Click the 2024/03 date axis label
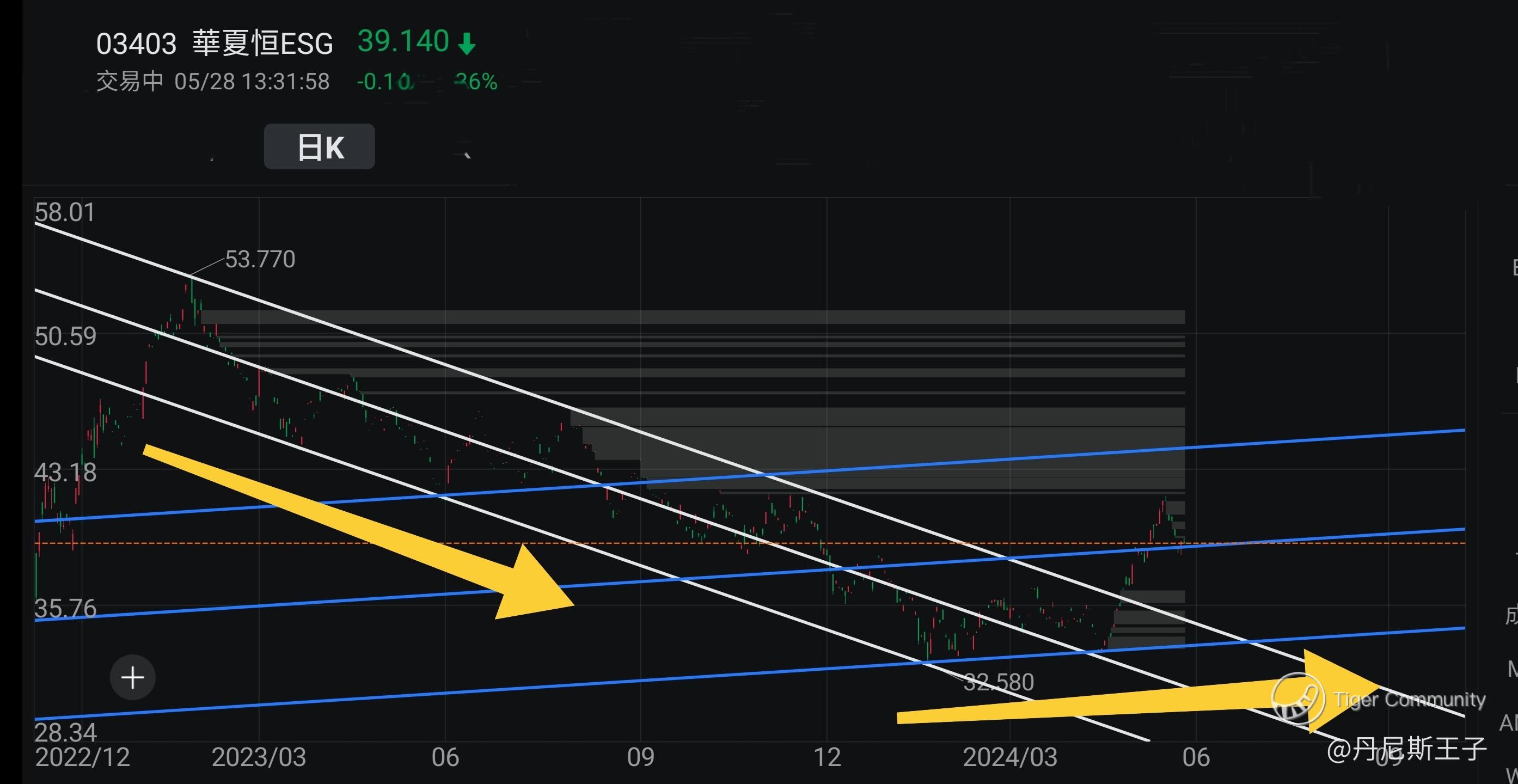Screen dimensions: 1518x784 tap(1009, 757)
